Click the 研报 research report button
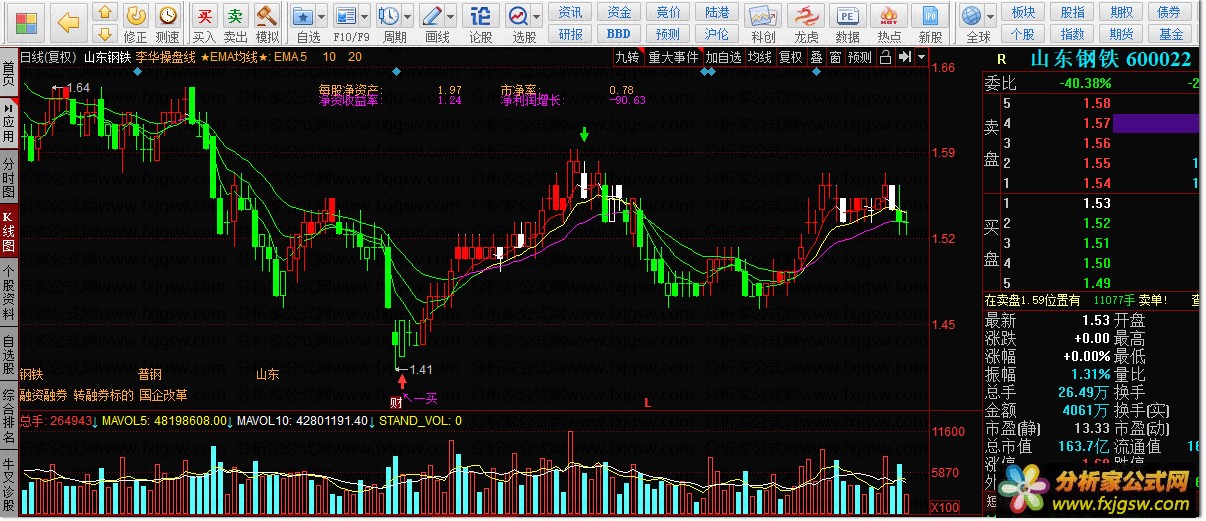This screenshot has width=1206, height=521. tap(571, 33)
